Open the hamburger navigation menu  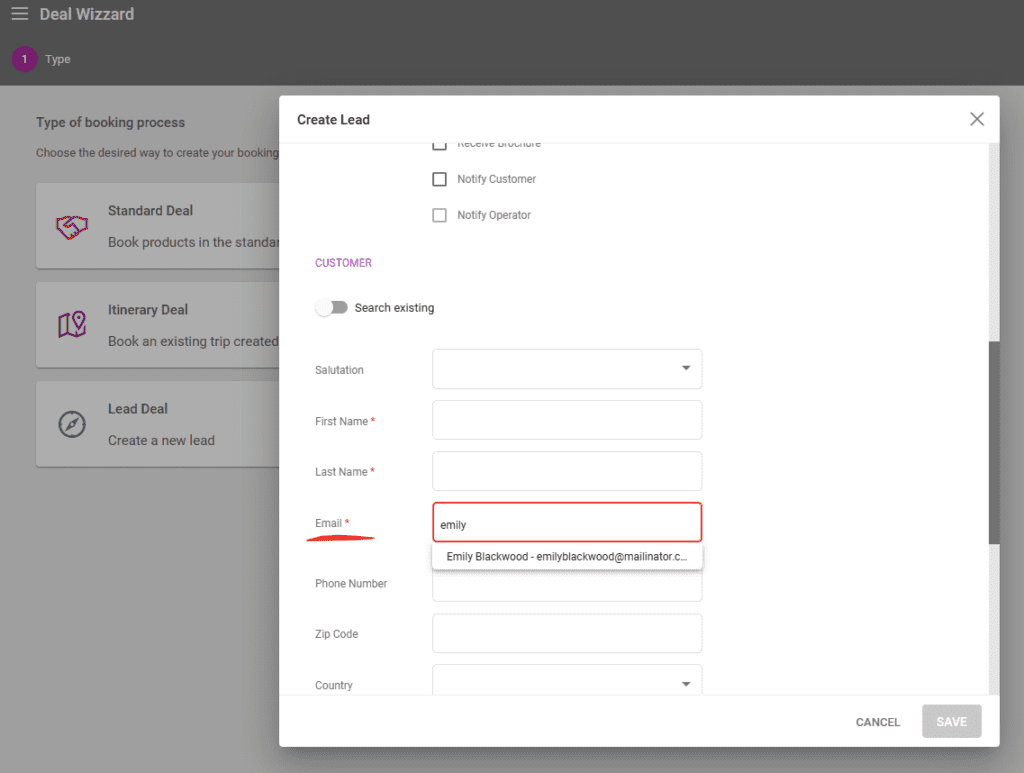point(19,13)
